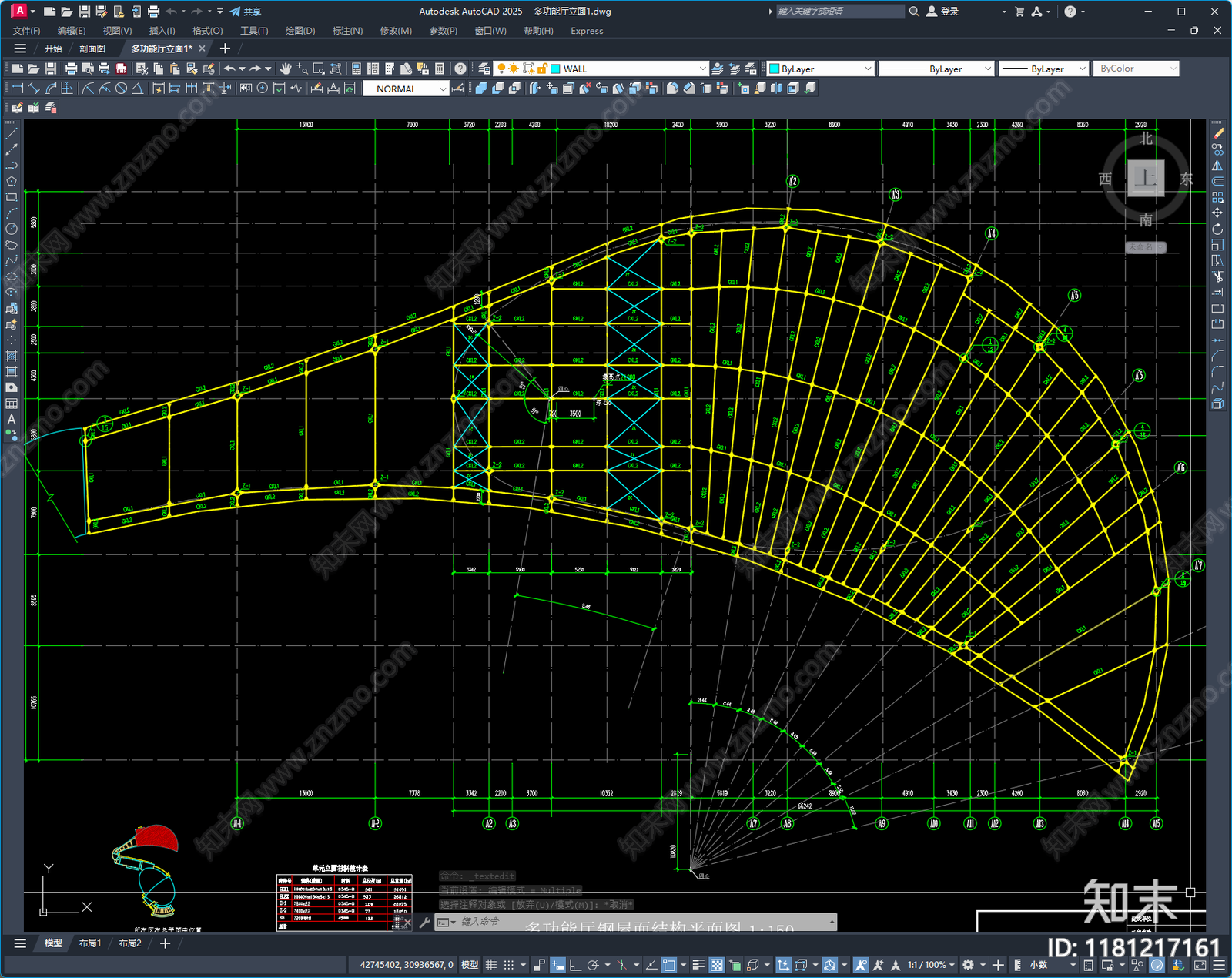The image size is (1232, 978).
Task: Choose the Line tool in draw toolbar
Action: click(12, 133)
